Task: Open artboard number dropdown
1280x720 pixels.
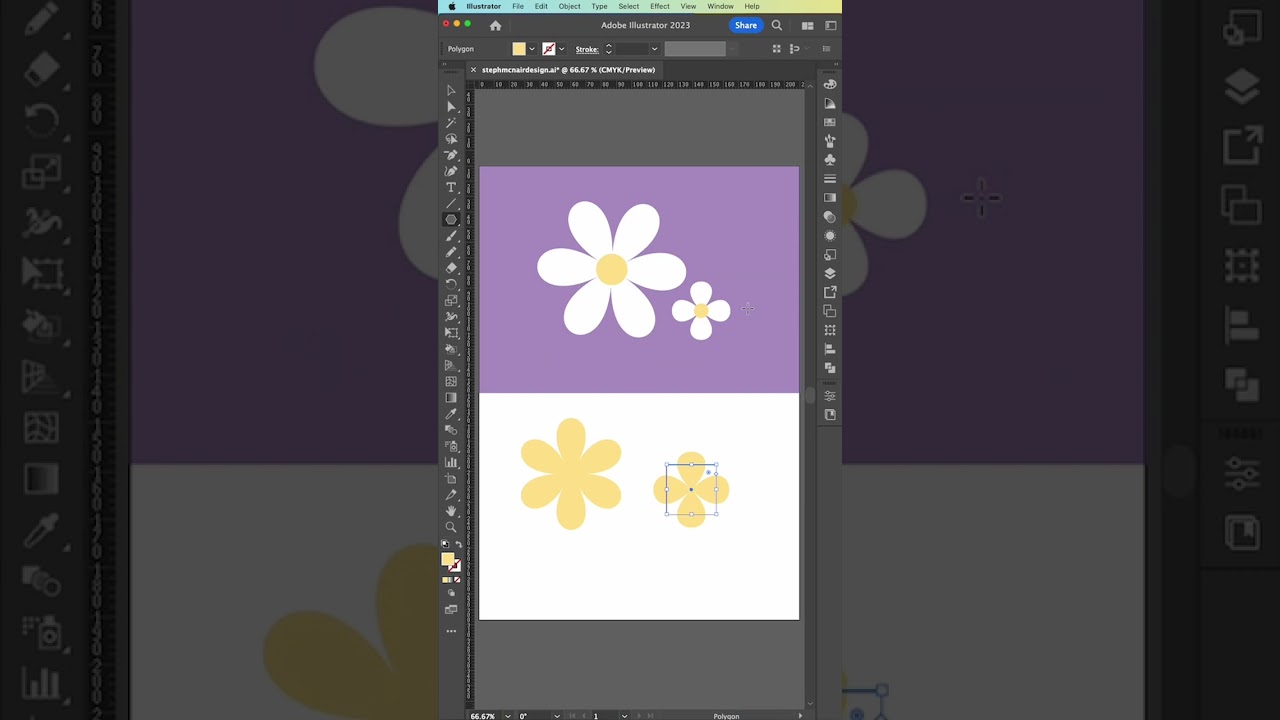Action: tap(625, 716)
